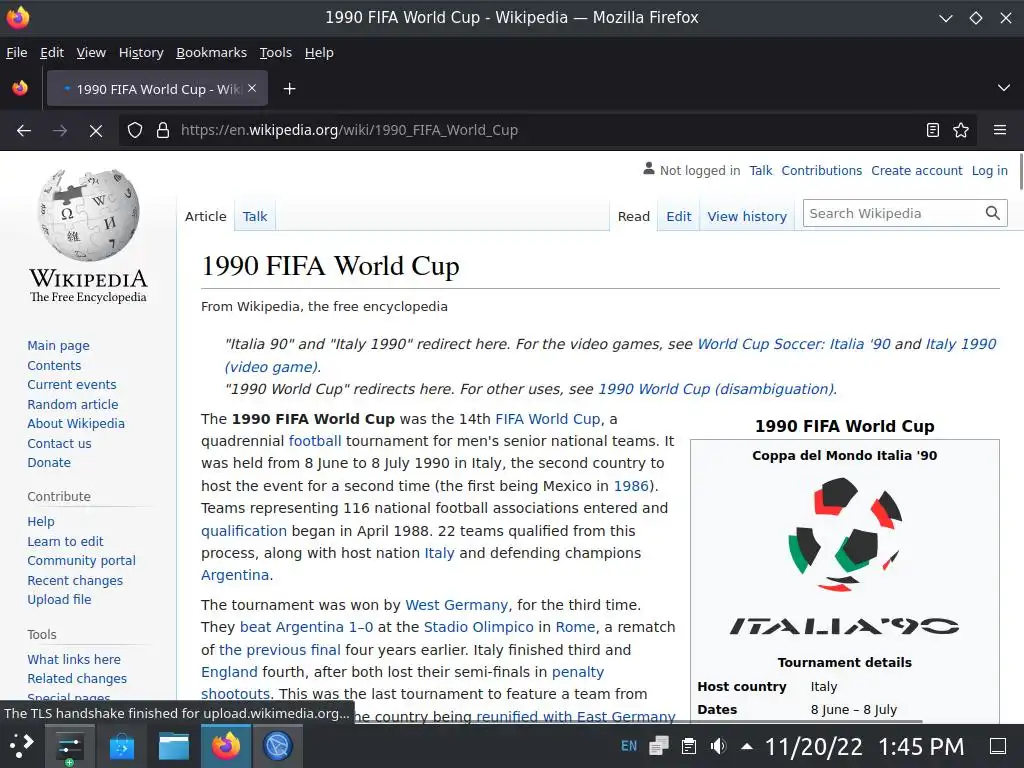The height and width of the screenshot is (768, 1024).
Task: Open Firefox hamburger application menu
Action: coord(1000,130)
